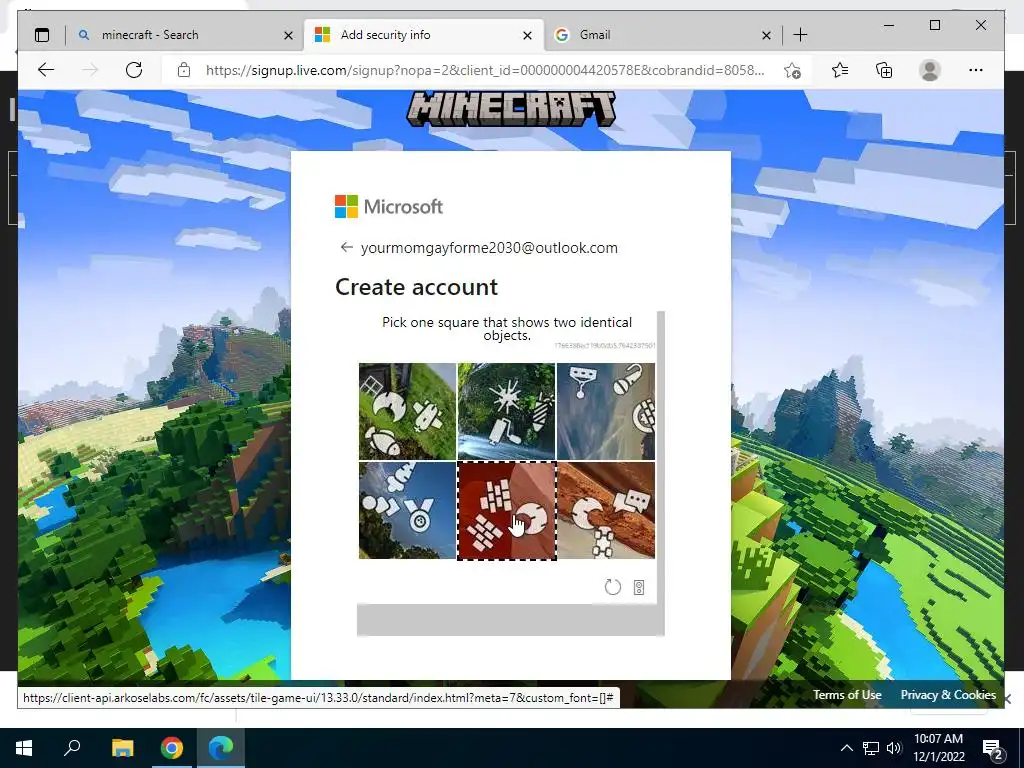Open the browser profile avatar
The height and width of the screenshot is (768, 1024).
929,70
